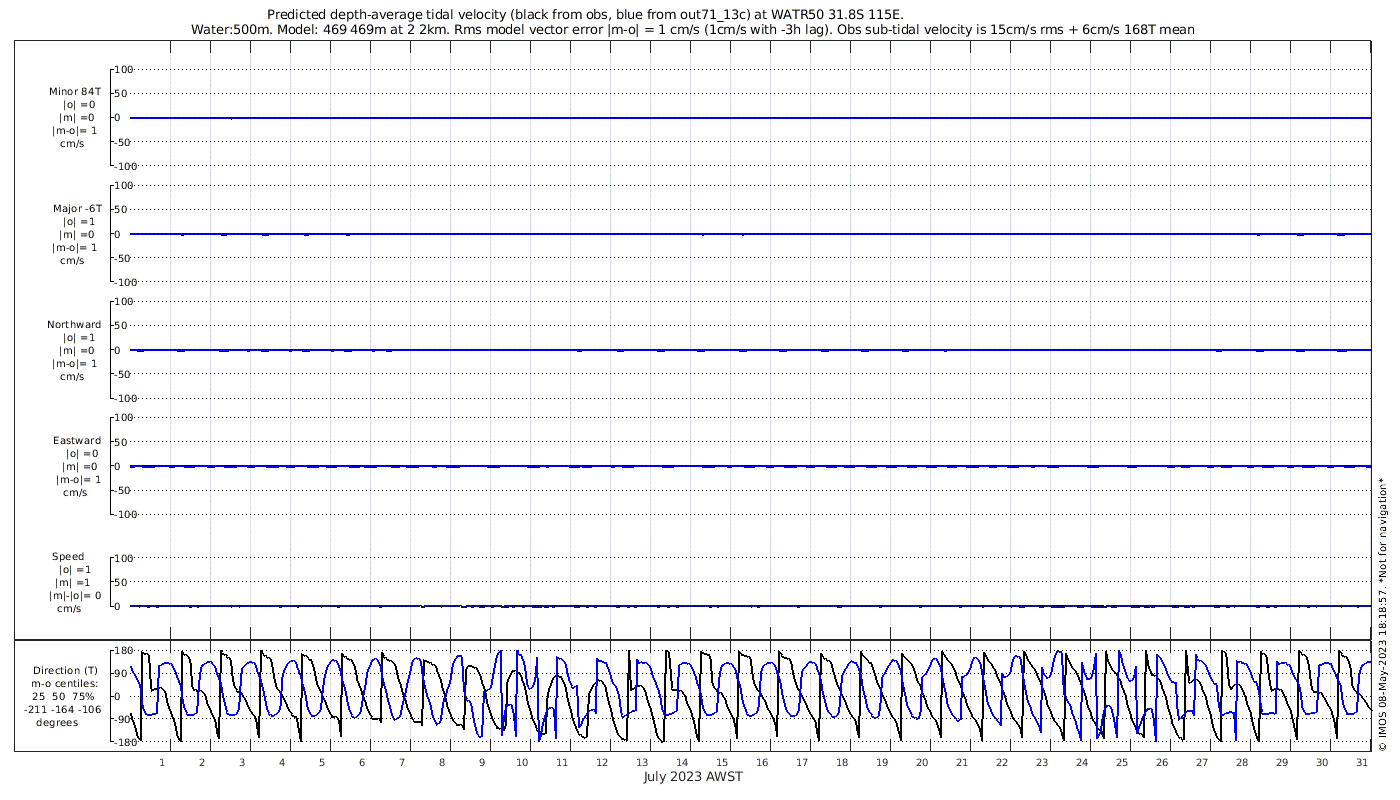This screenshot has height=800, width=1400.
Task: Click day 2 on the x-axis
Action: (x=202, y=762)
